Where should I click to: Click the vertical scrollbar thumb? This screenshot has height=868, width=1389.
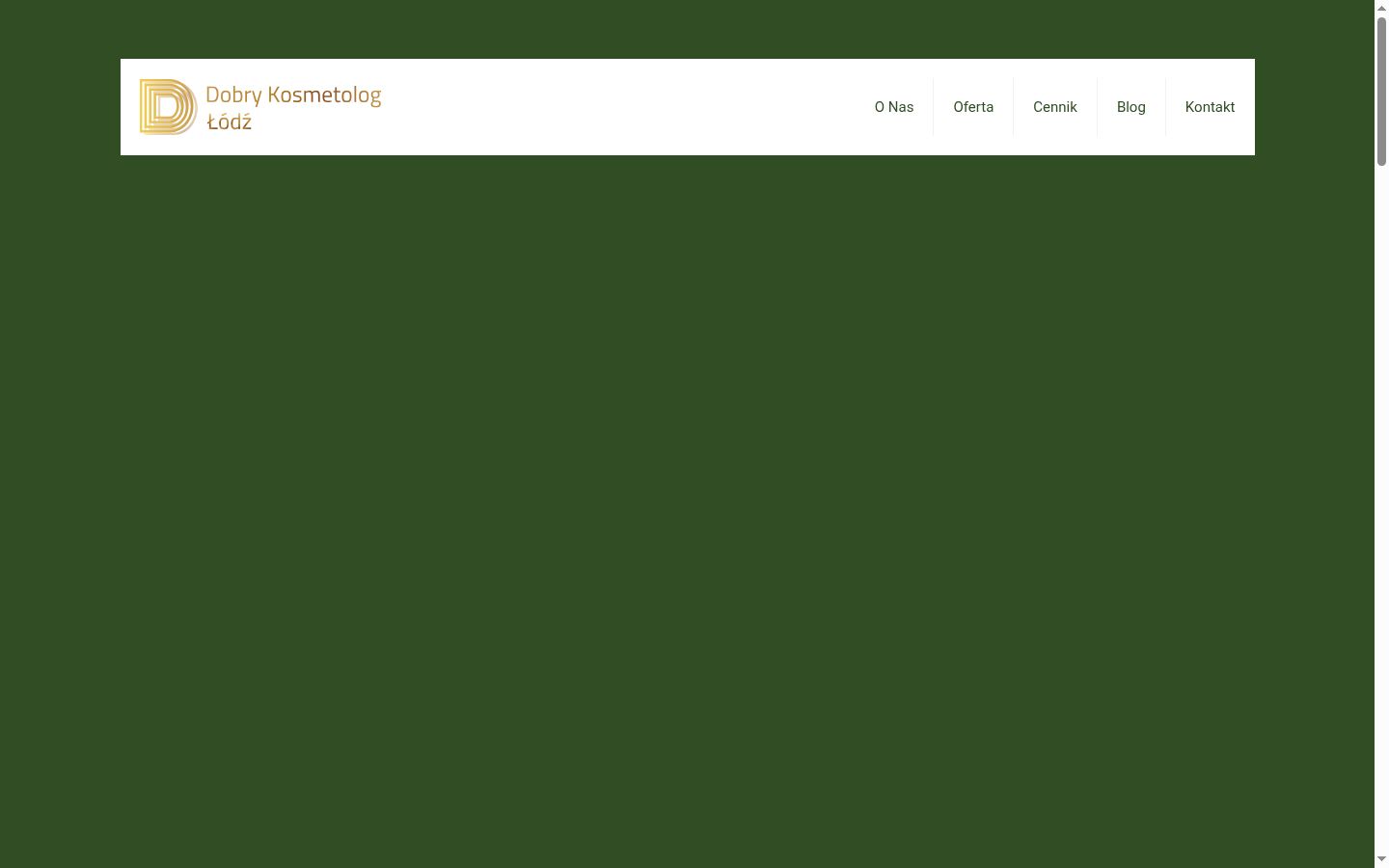point(1381,92)
